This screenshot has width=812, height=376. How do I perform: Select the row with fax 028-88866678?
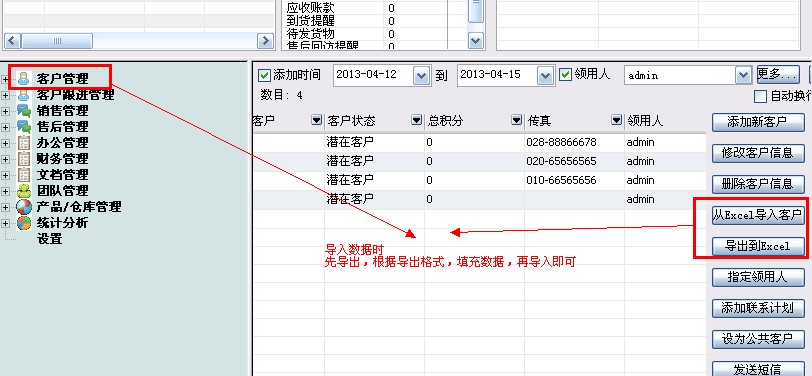coord(480,142)
